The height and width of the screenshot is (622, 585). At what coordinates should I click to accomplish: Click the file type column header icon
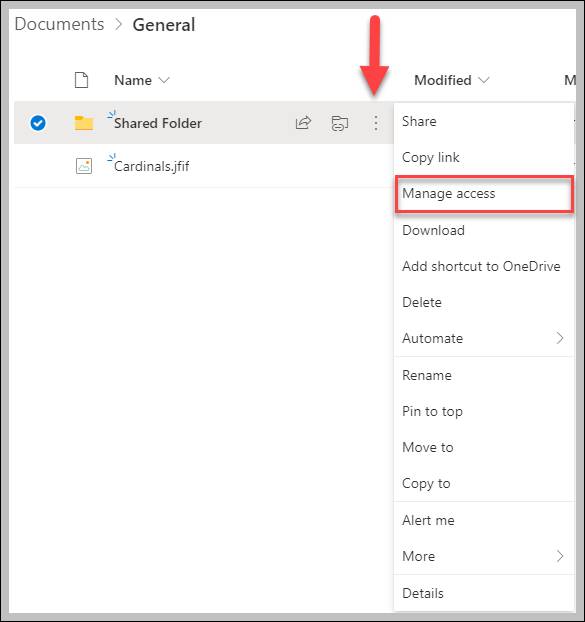[81, 80]
